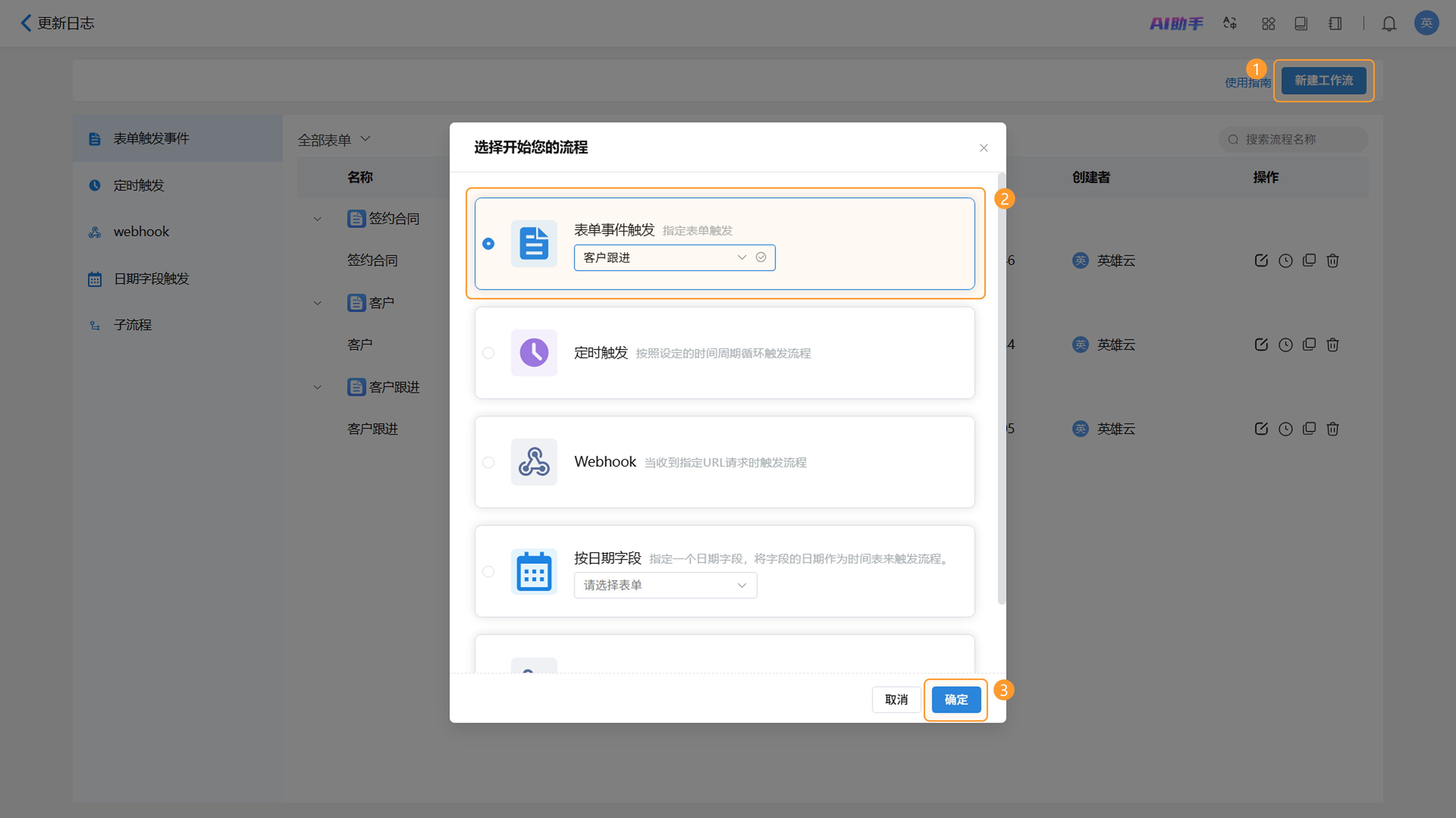Open the 签约合同 workflow row
Screen dimensions: 1456x818
[372, 260]
